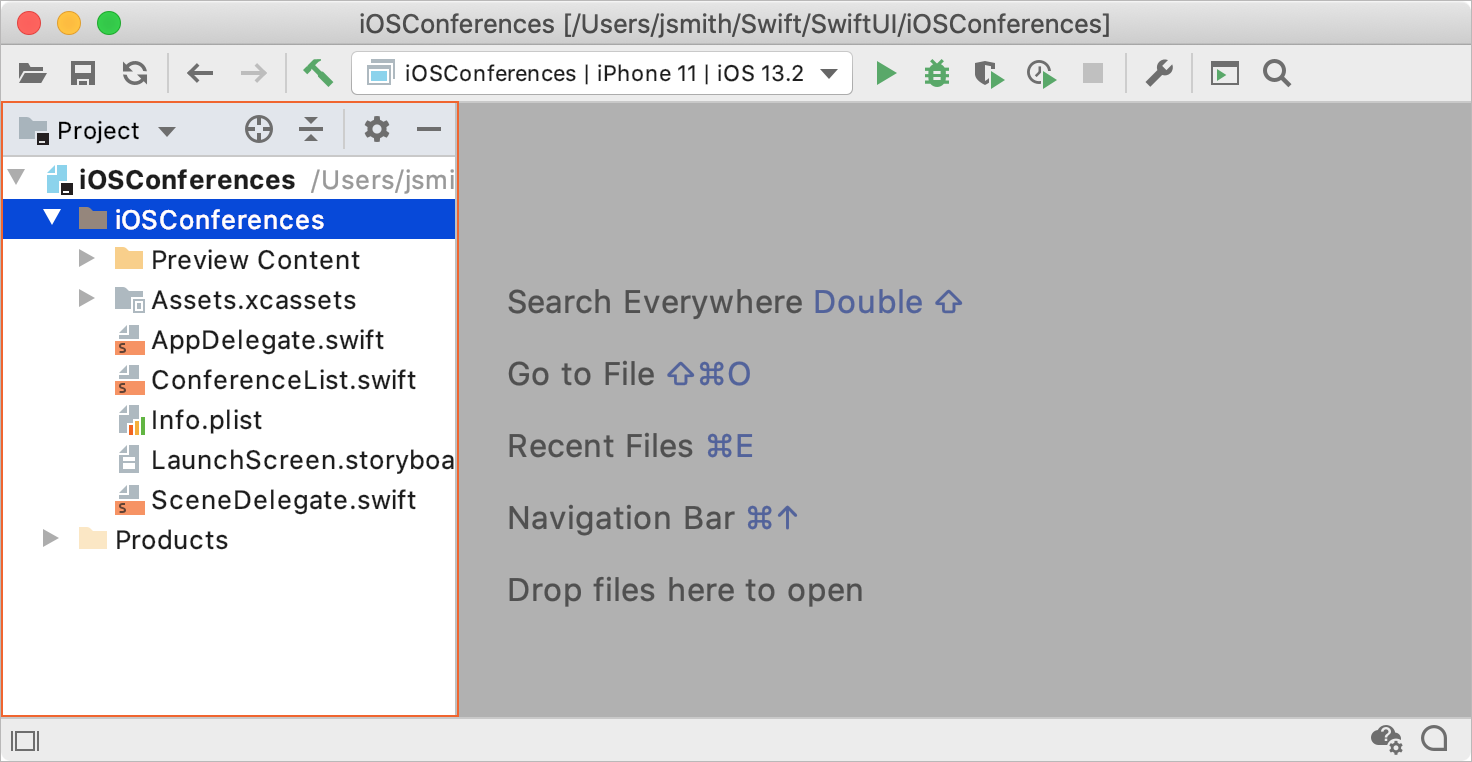Collapse all with the Project panel arrows icon
The height and width of the screenshot is (762, 1472).
click(x=312, y=129)
